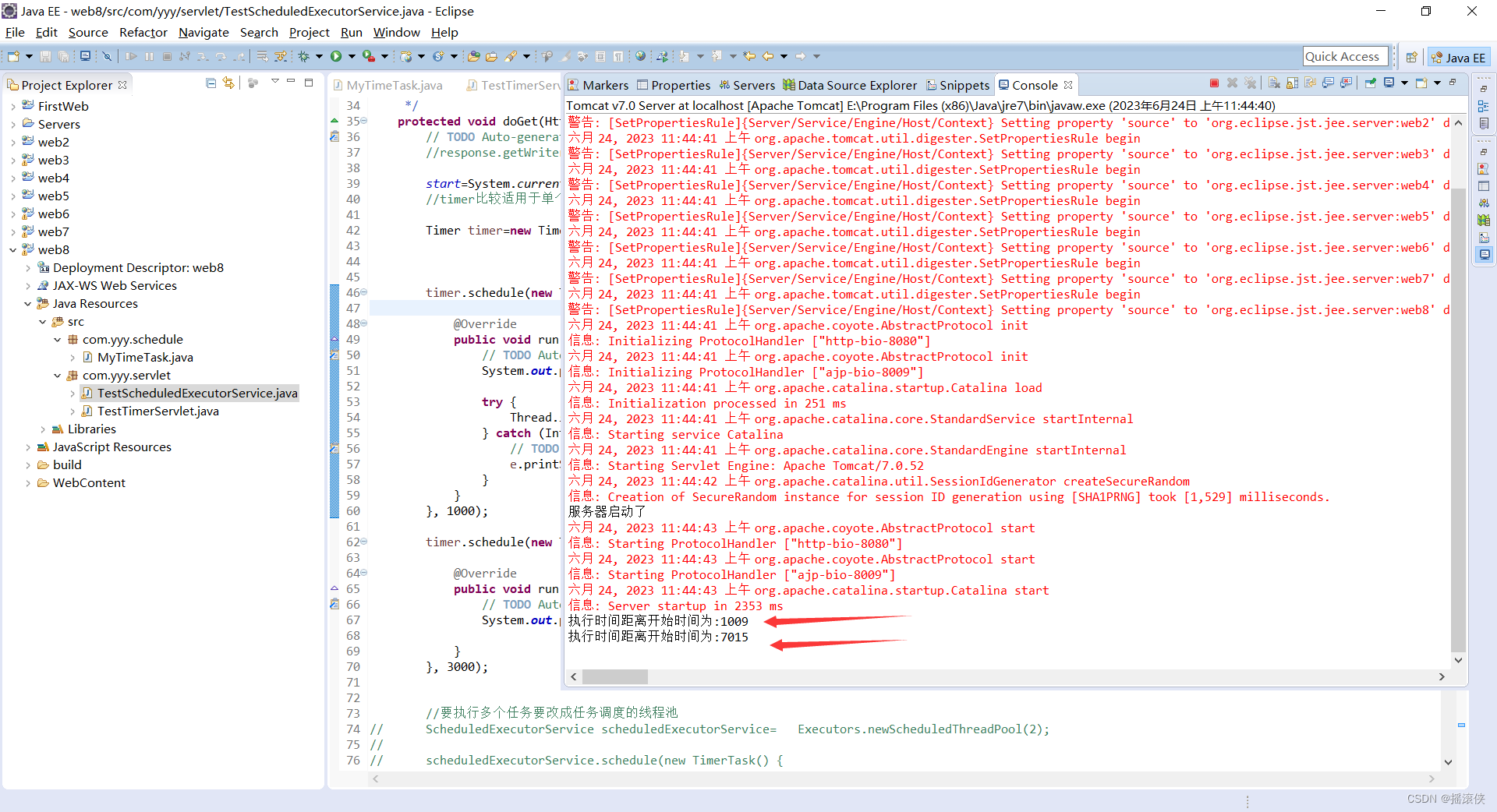The image size is (1497, 812).
Task: Click the Last Edit Location icon
Action: pos(749,56)
